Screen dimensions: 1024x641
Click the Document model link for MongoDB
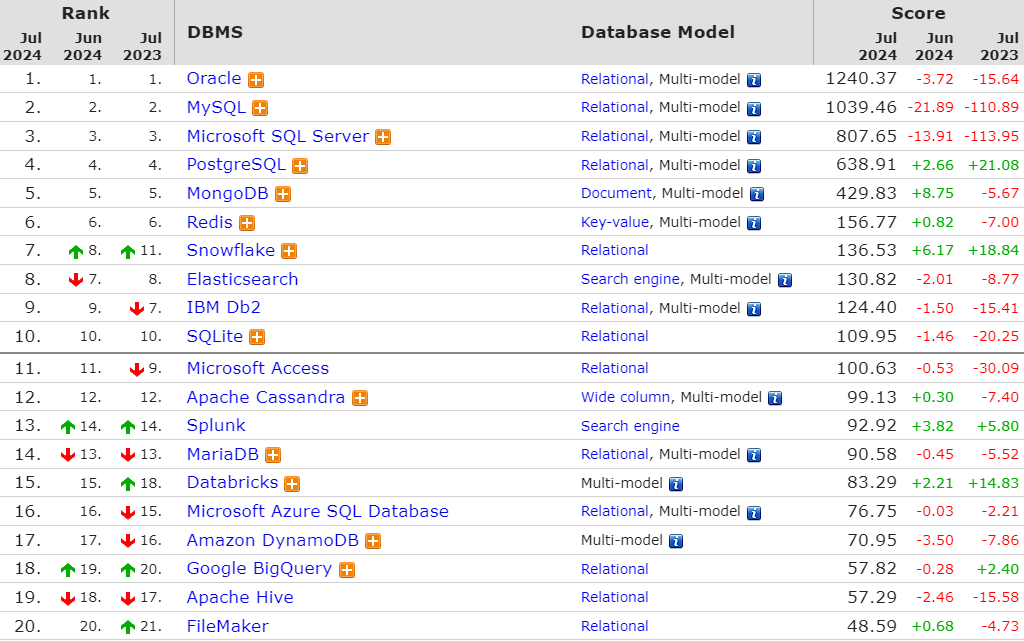click(616, 194)
